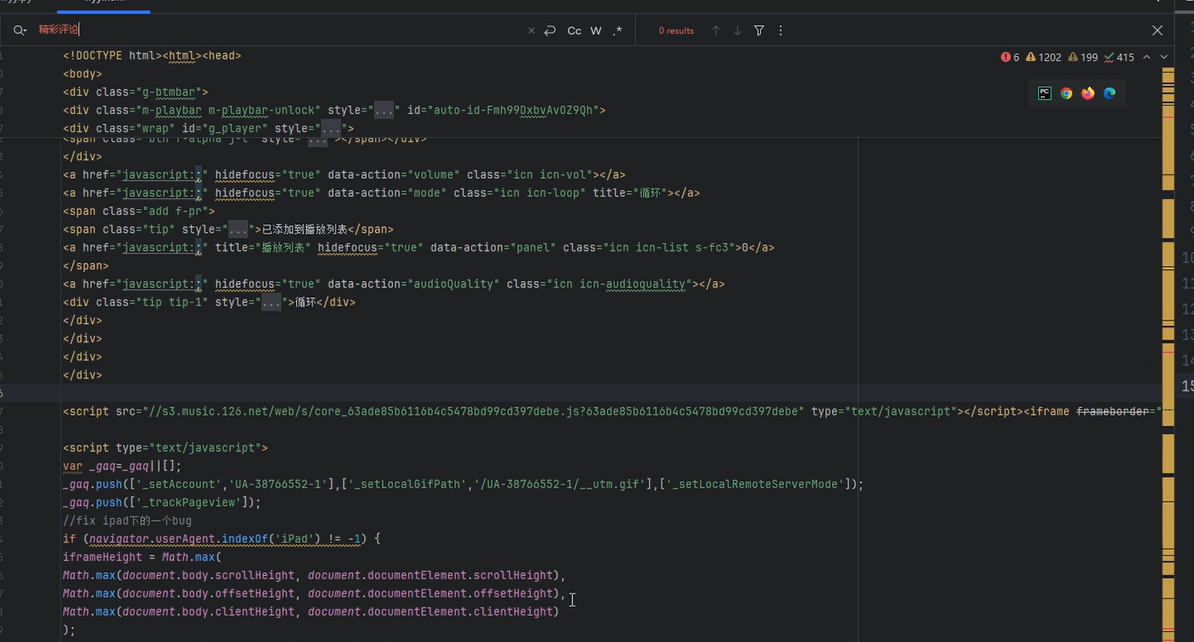Click the text 已添加到播放列表

(305, 229)
